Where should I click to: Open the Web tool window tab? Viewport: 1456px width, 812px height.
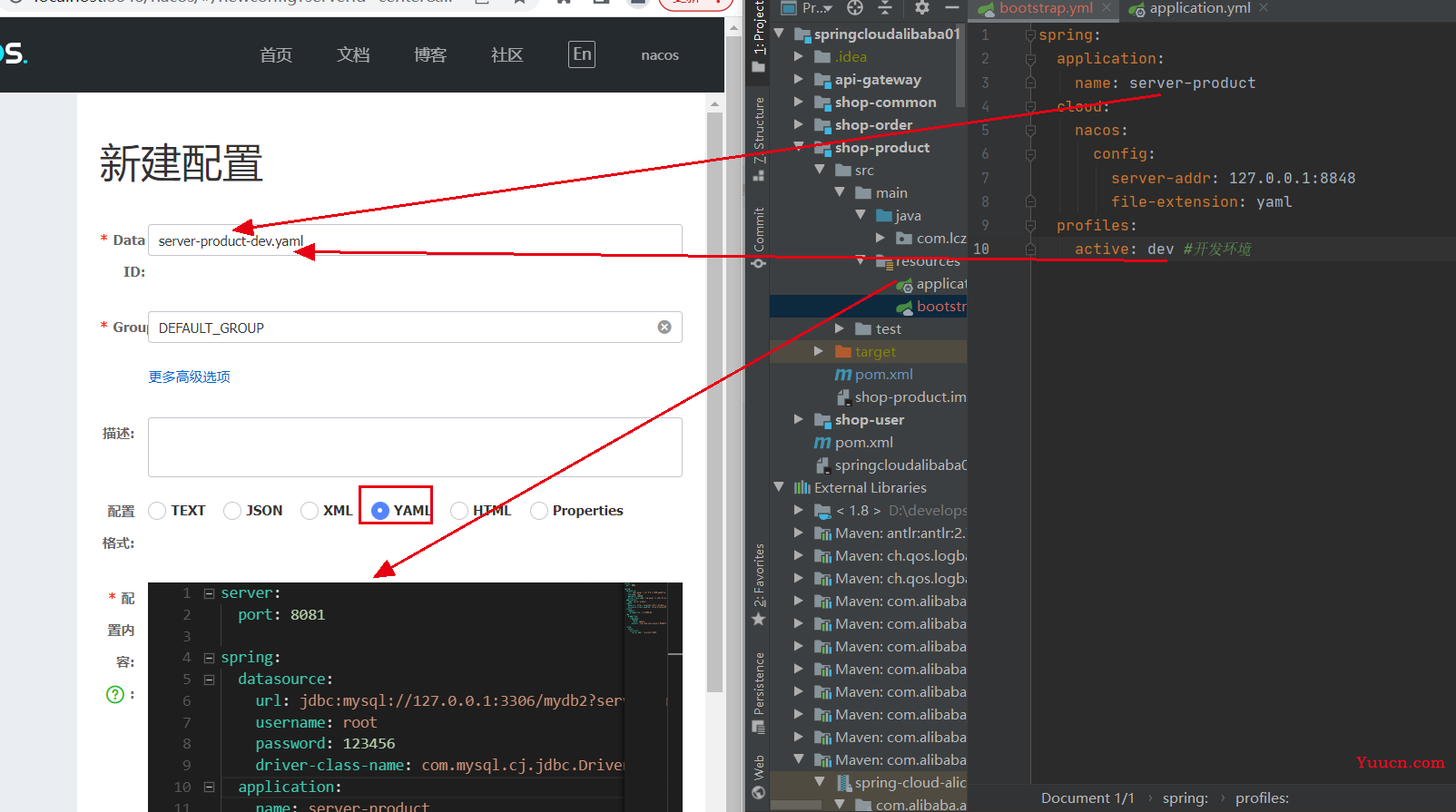(759, 777)
